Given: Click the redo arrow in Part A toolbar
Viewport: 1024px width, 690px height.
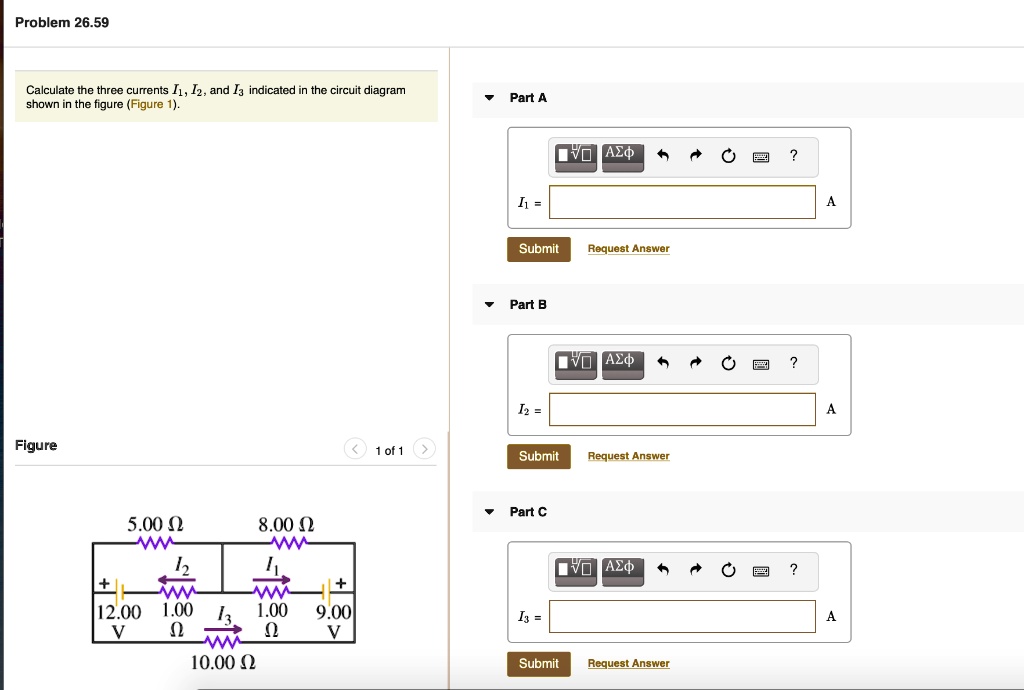Looking at the screenshot, I should pos(696,155).
